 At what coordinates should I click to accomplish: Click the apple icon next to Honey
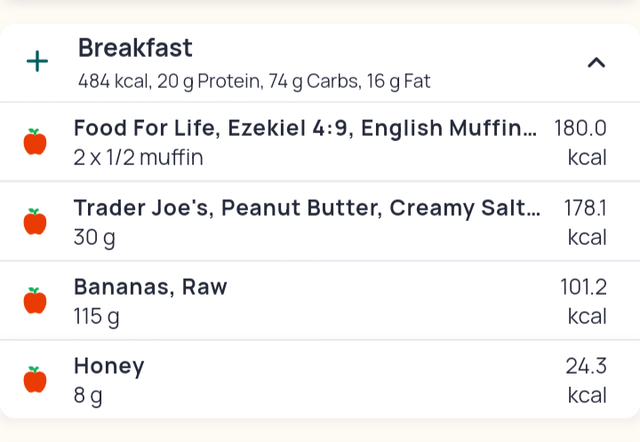point(35,379)
